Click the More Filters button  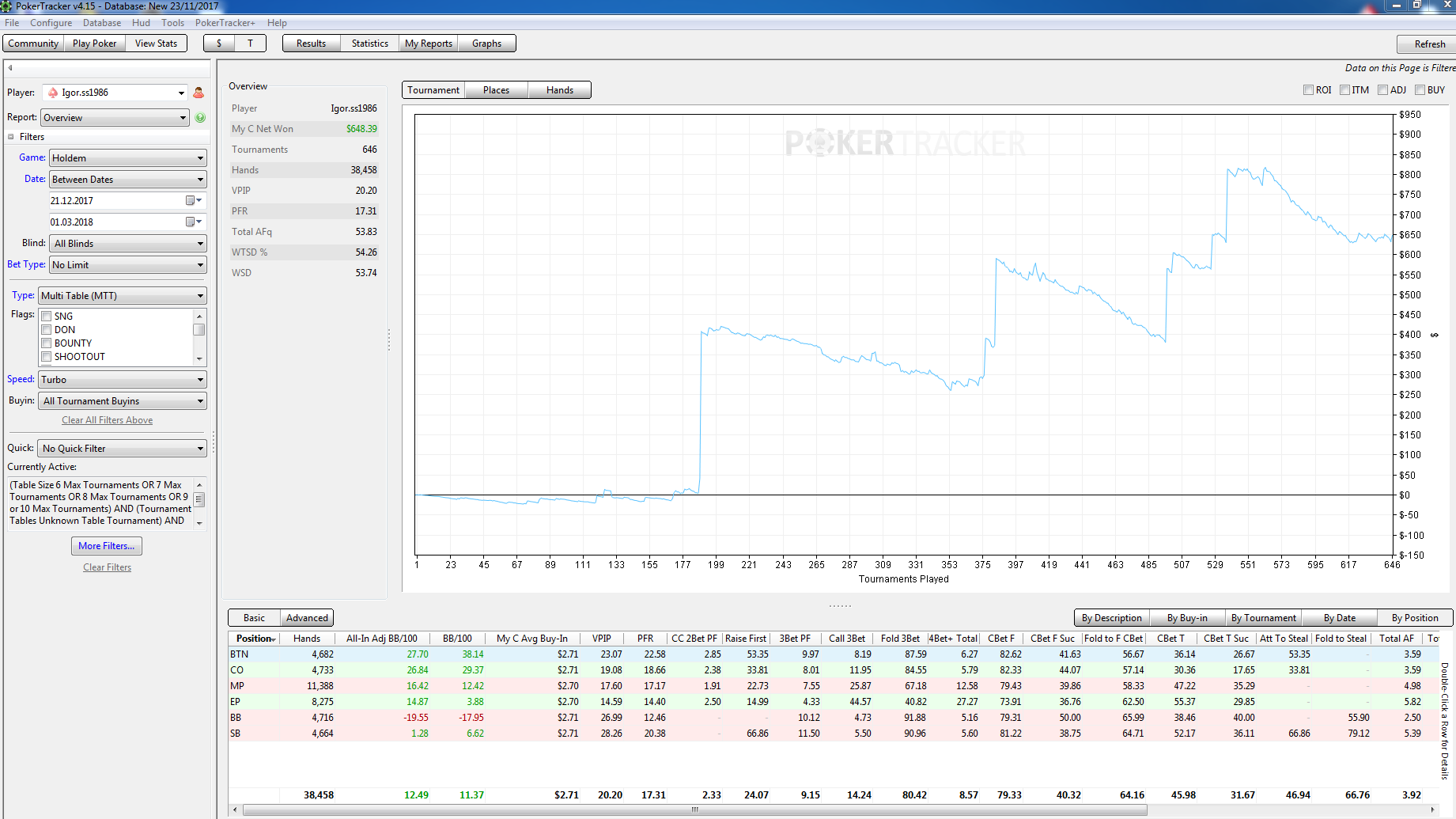[x=106, y=546]
